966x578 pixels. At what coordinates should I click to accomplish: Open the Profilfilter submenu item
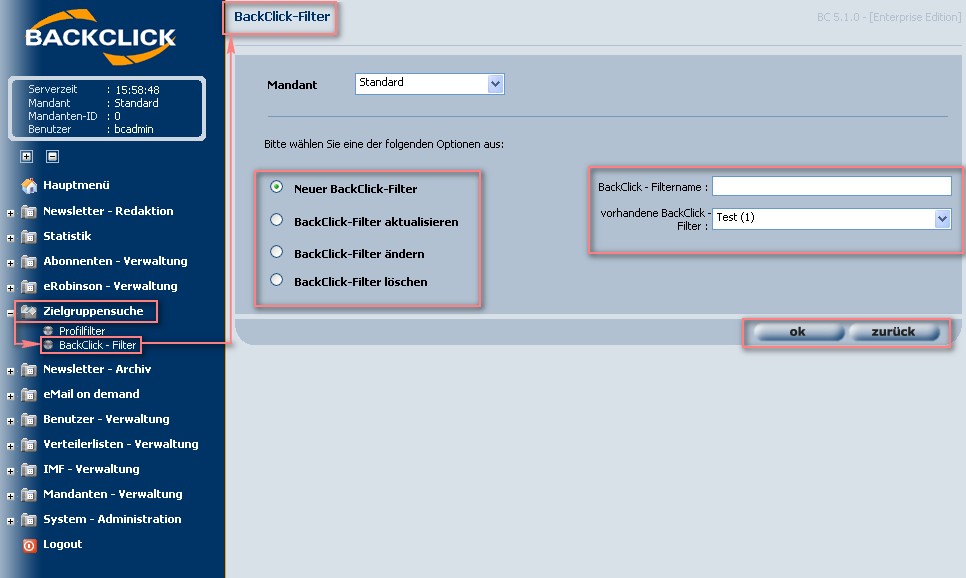pyautogui.click(x=82, y=331)
